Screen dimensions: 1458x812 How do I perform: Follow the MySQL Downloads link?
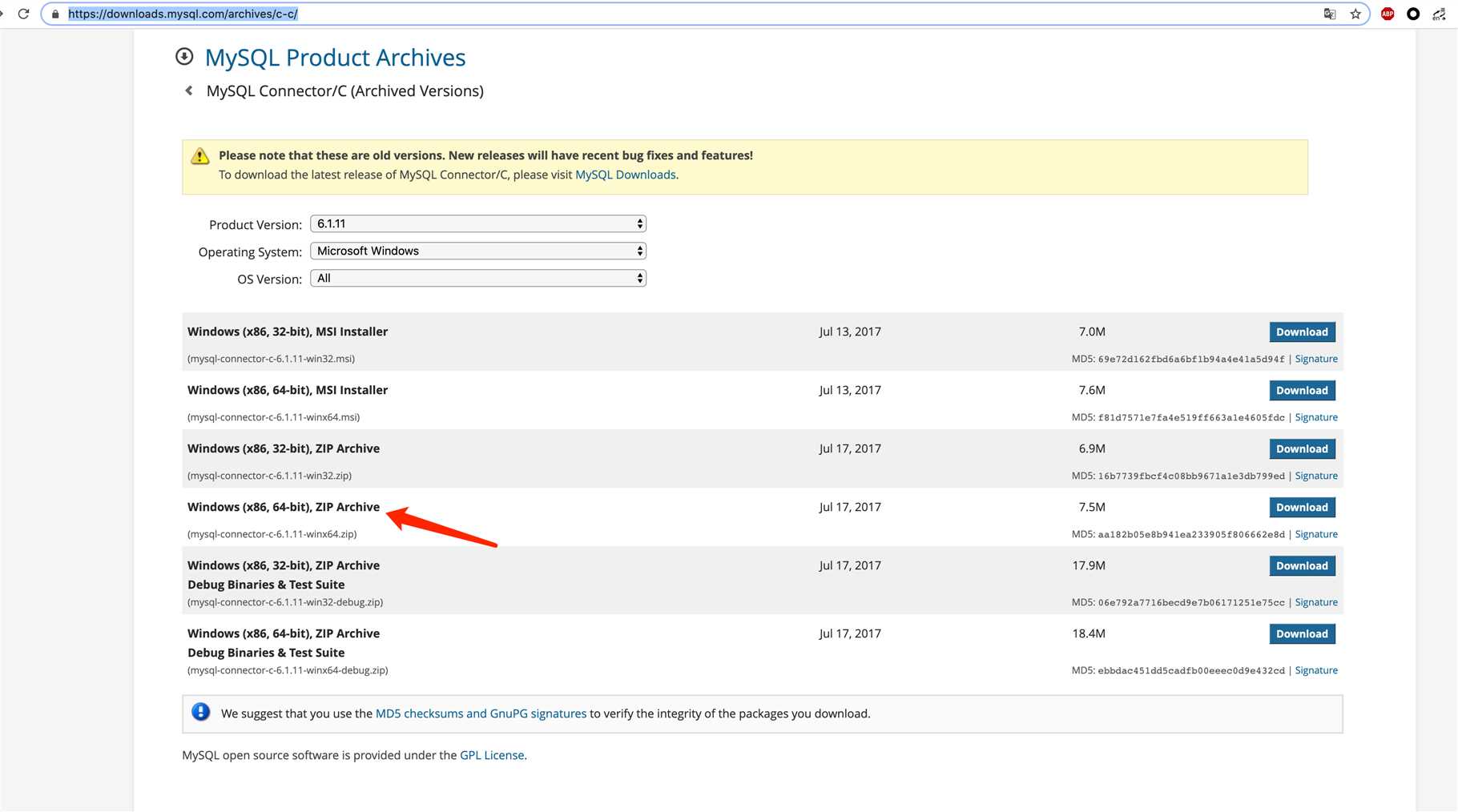626,175
